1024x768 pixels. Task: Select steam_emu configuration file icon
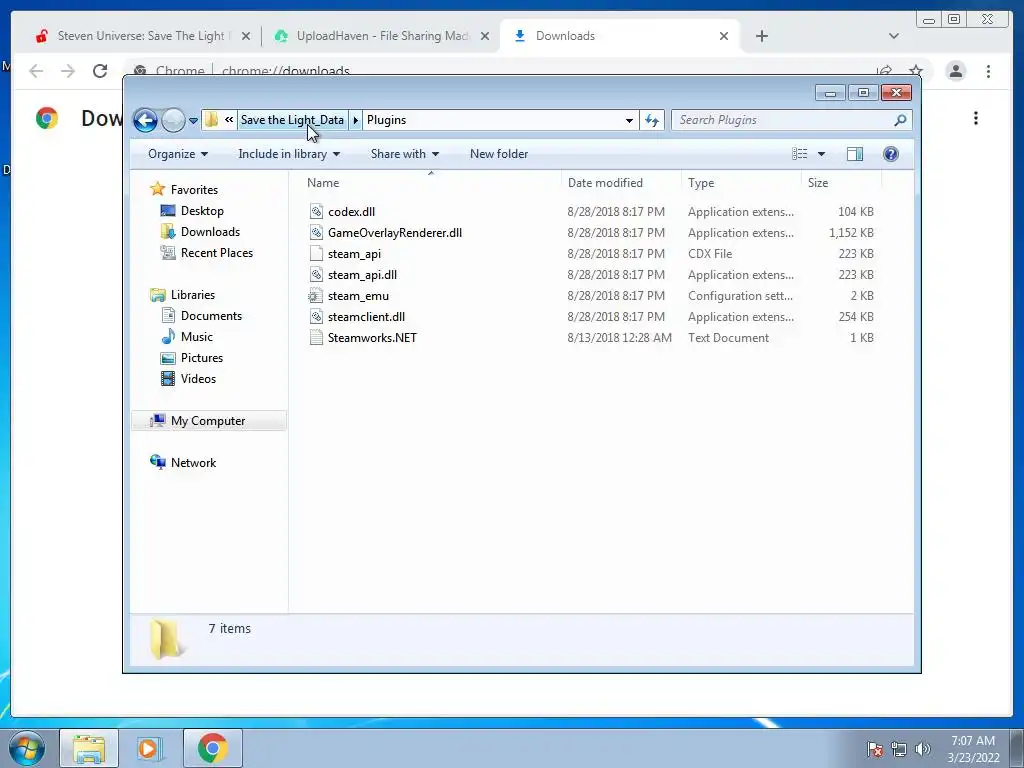click(x=315, y=296)
